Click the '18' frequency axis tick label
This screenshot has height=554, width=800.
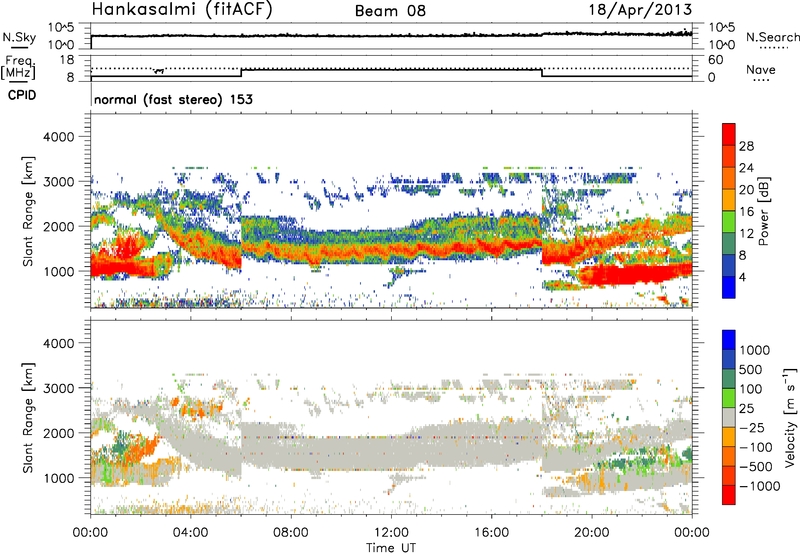tap(67, 60)
